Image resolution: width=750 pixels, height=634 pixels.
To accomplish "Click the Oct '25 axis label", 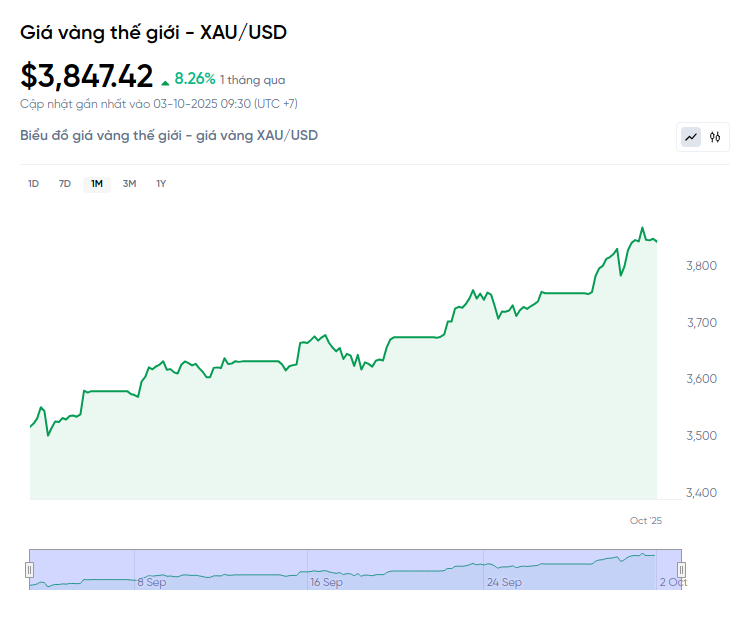I will (x=646, y=520).
